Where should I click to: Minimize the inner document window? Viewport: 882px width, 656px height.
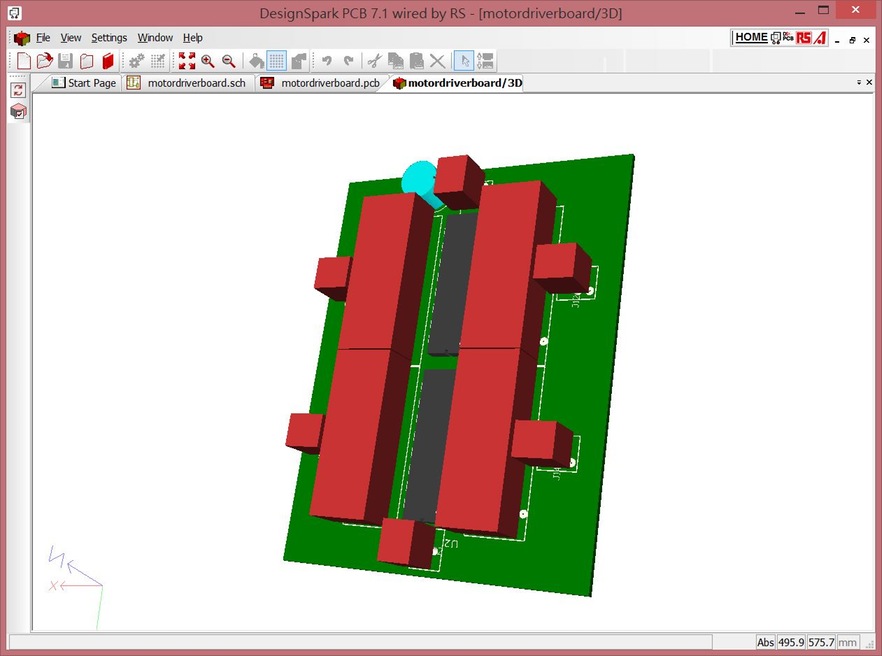coord(838,41)
